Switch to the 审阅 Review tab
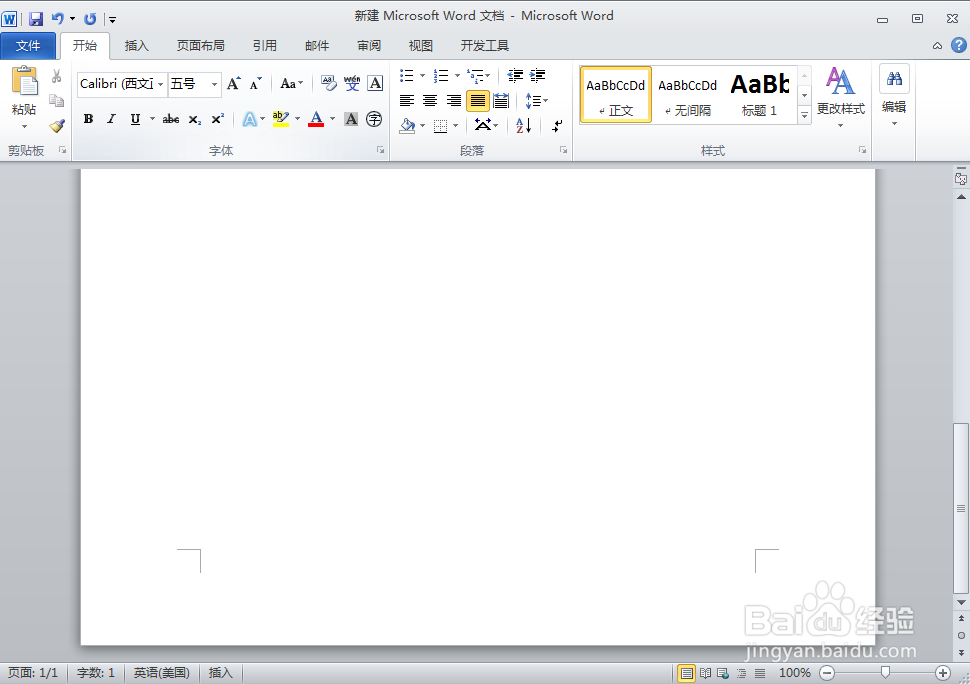 click(x=369, y=46)
